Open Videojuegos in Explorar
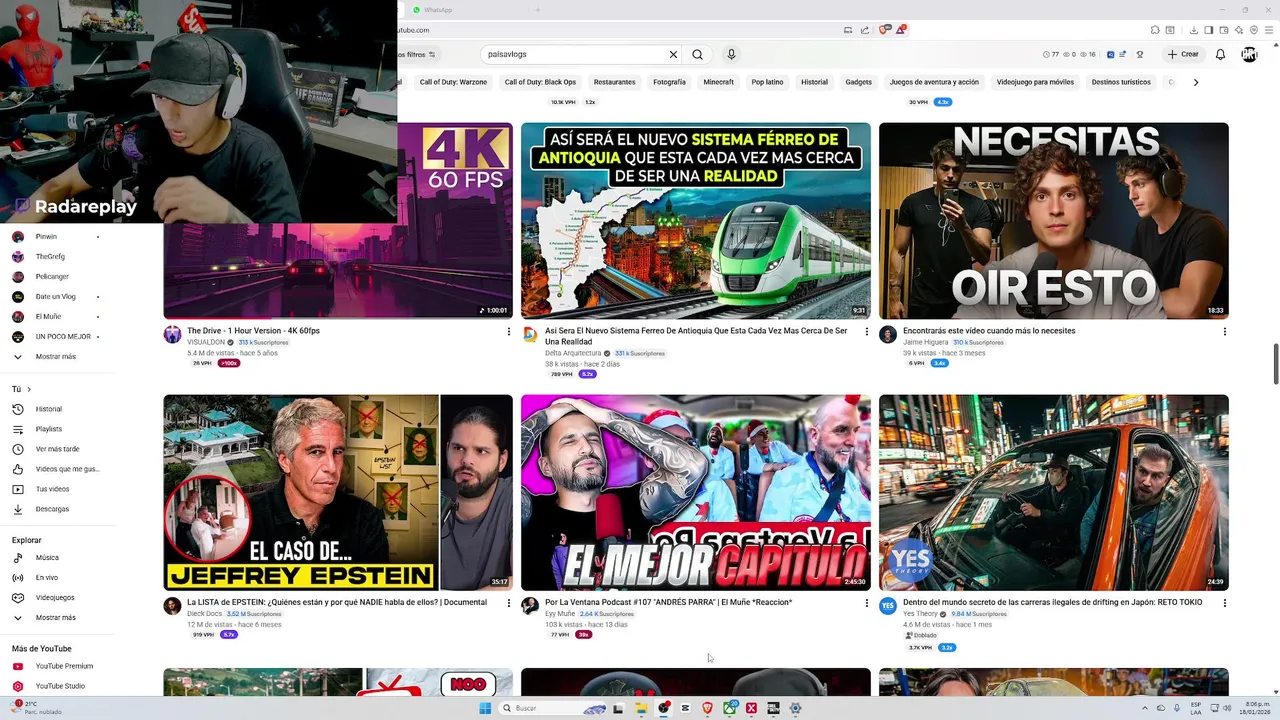Image resolution: width=1280 pixels, height=720 pixels. 57,598
